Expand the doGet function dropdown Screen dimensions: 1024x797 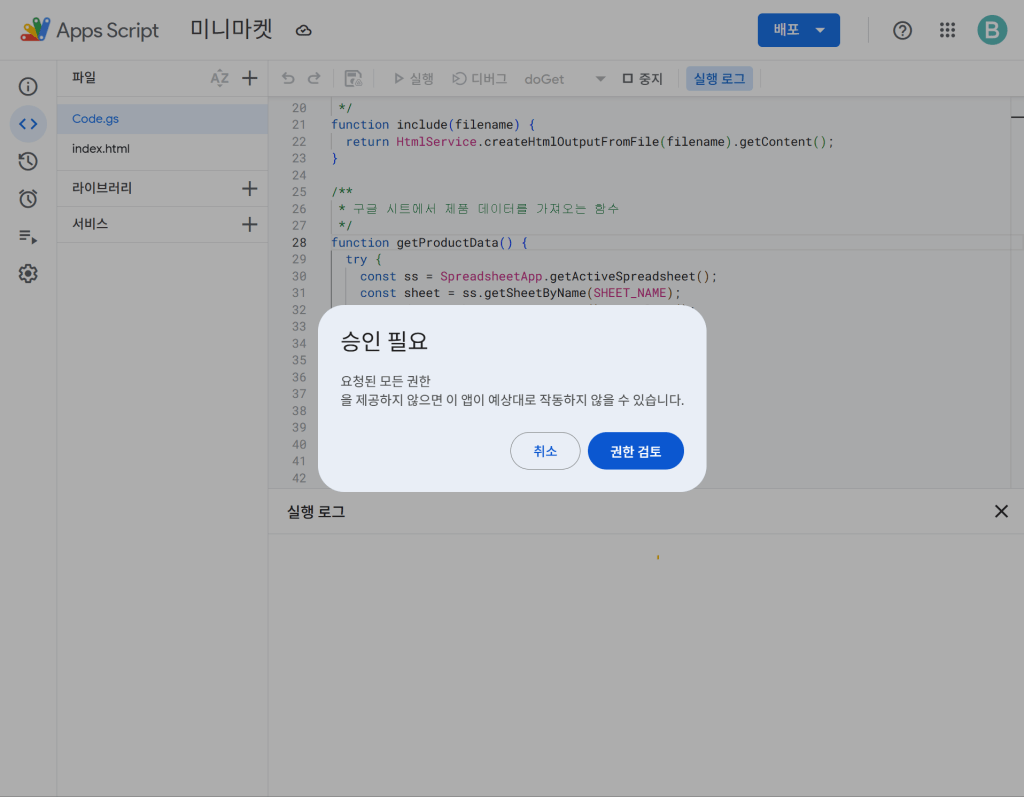click(600, 79)
